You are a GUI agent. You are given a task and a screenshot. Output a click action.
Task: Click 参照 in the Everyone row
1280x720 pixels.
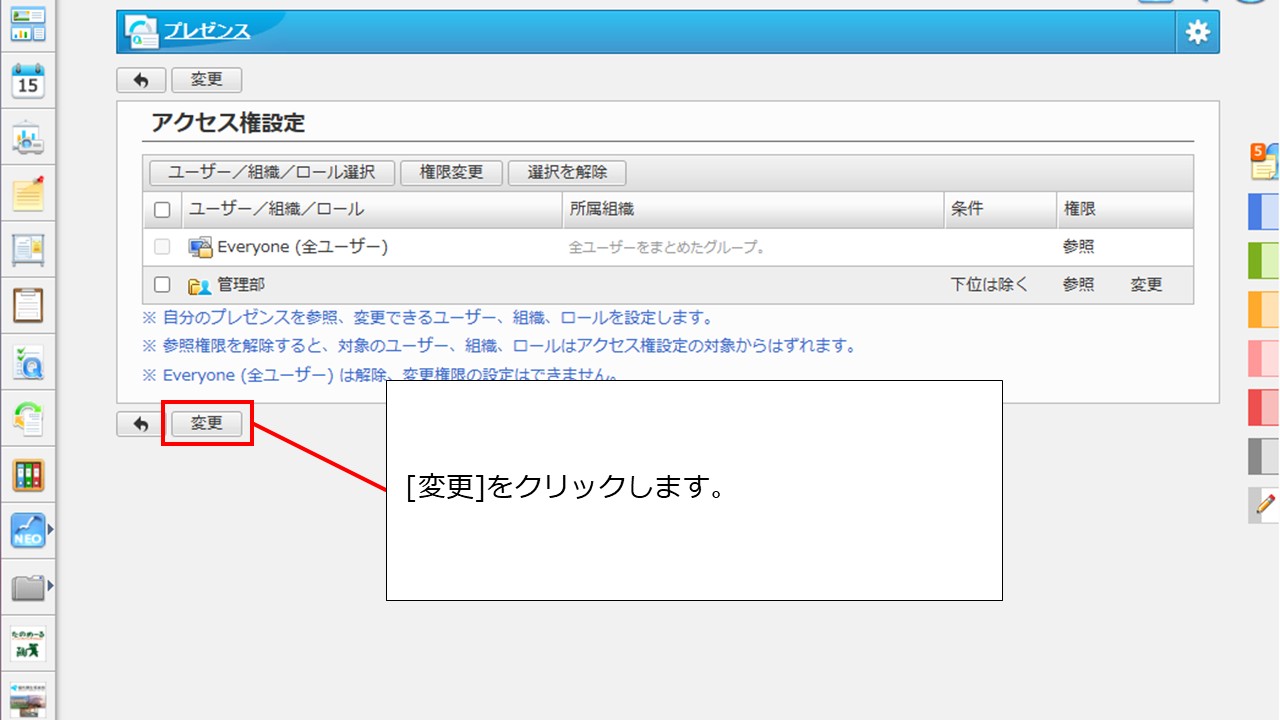point(1079,247)
